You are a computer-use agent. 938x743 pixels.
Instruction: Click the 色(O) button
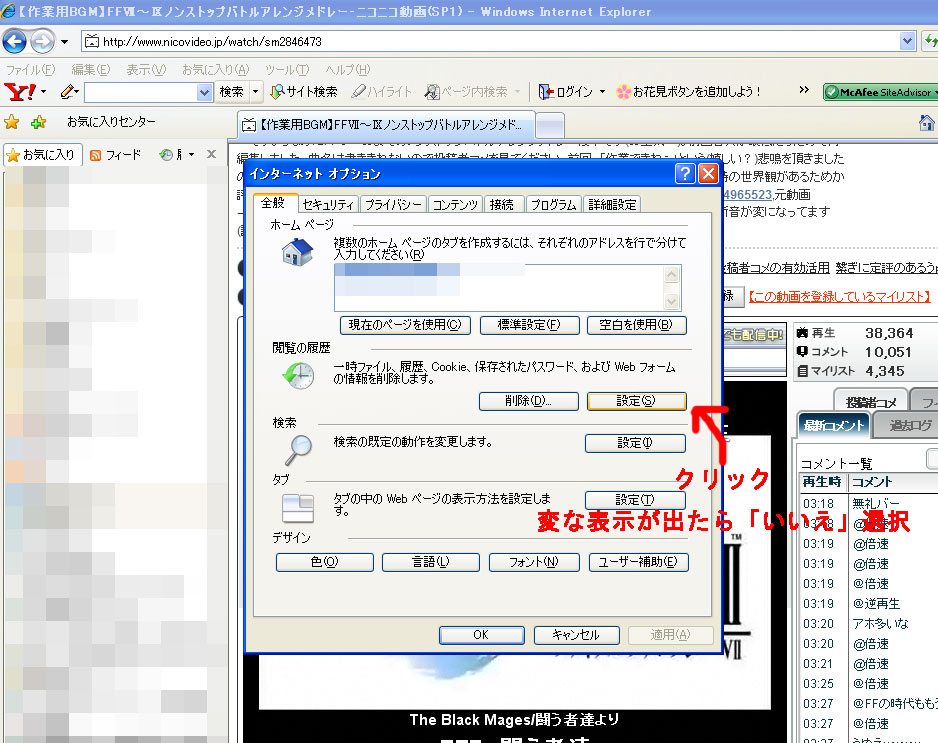[x=325, y=562]
